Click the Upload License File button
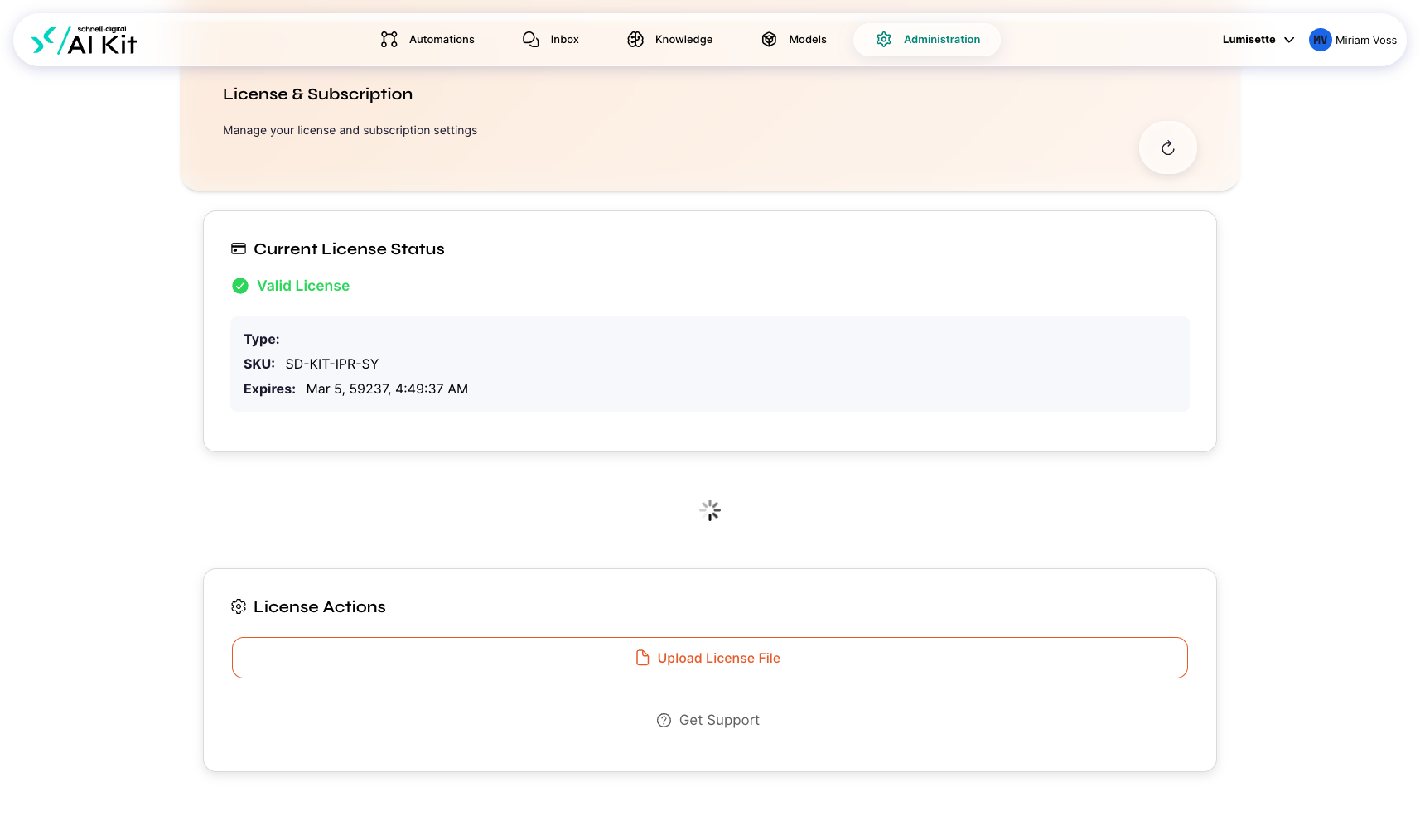1420x840 pixels. [x=710, y=658]
